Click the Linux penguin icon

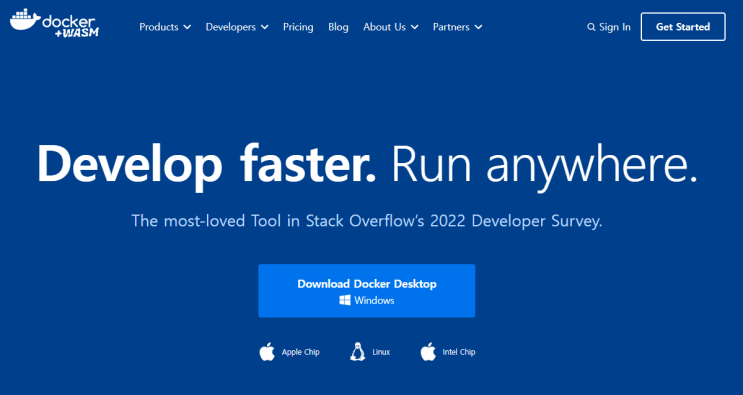[358, 352]
